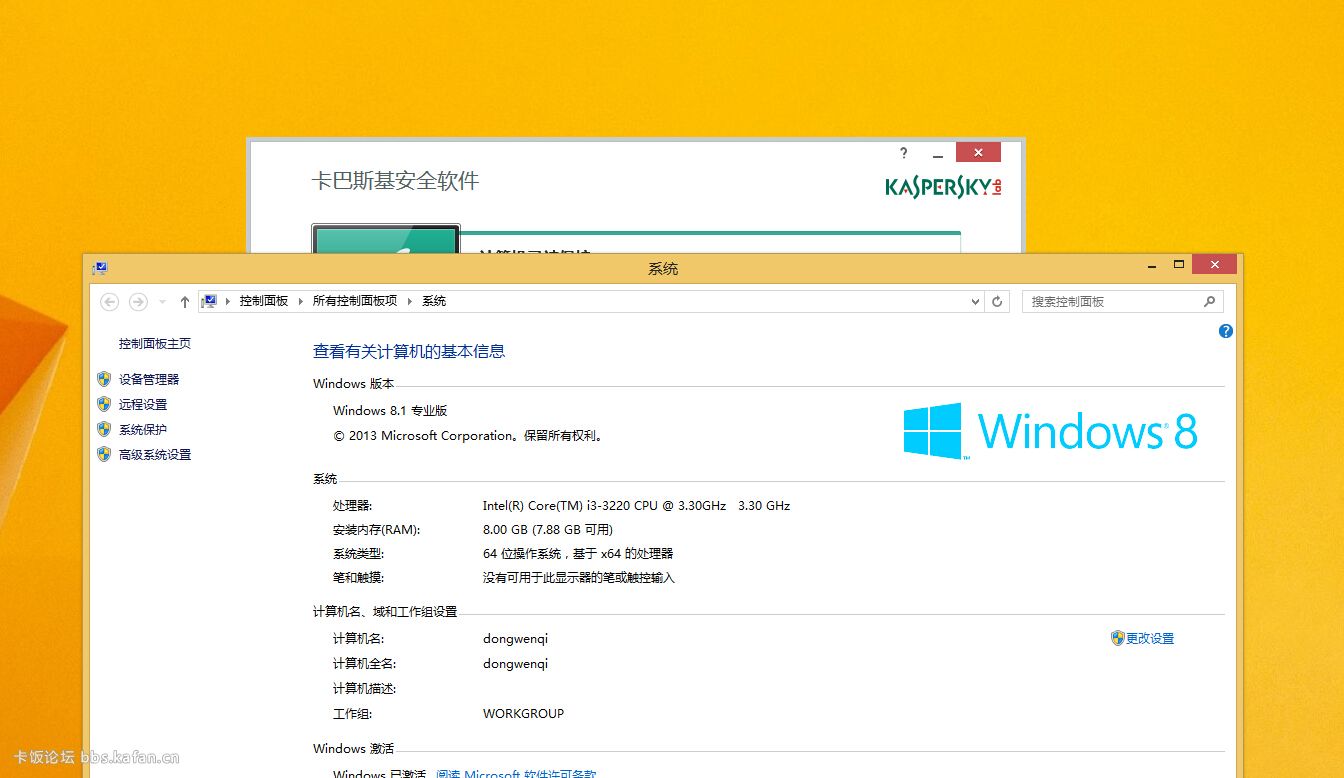This screenshot has height=778, width=1344.
Task: Expand chevron after 控制面板 breadcrumb
Action: 301,301
